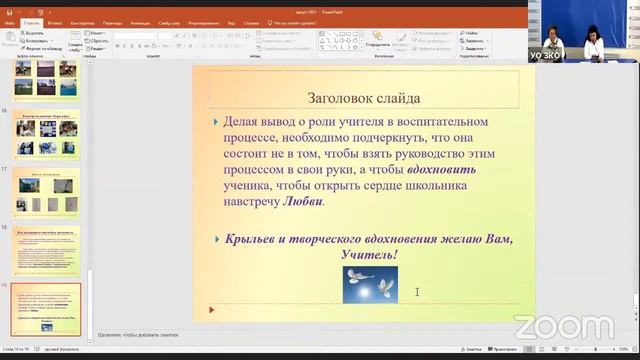Open the Файл tab

point(9,23)
